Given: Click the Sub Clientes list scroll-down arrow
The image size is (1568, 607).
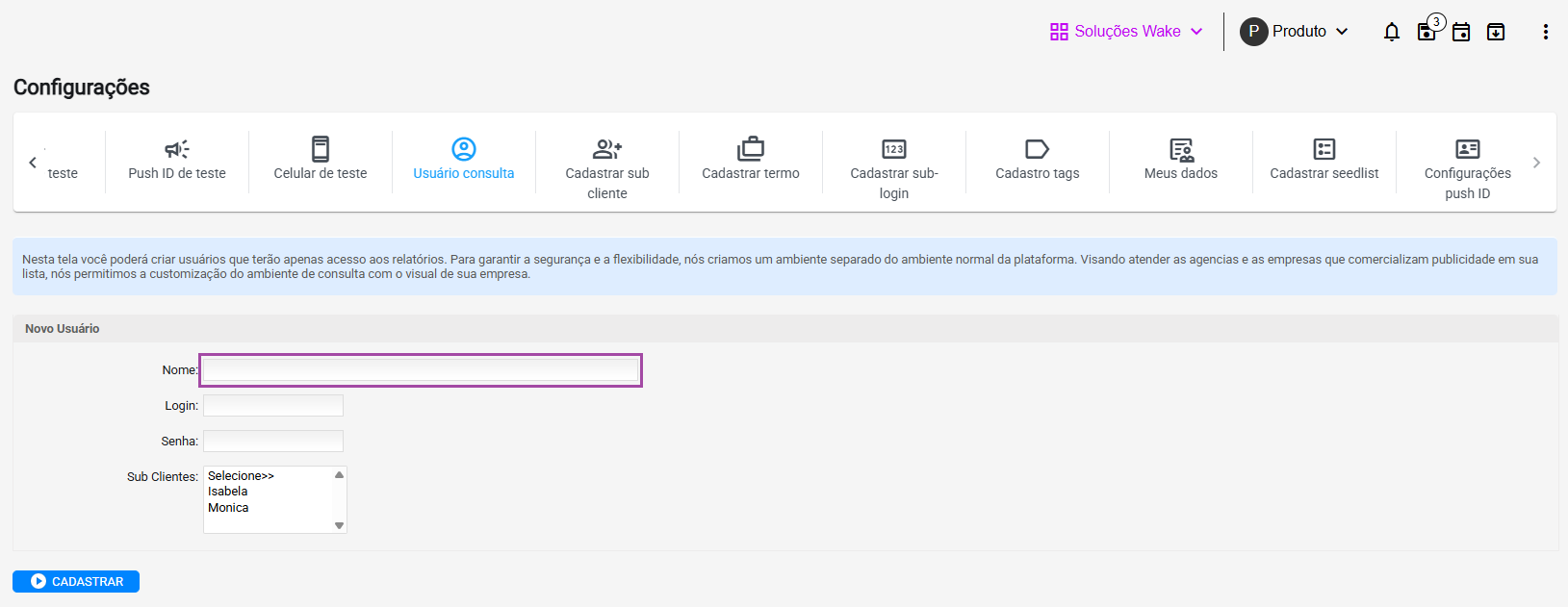Looking at the screenshot, I should pyautogui.click(x=339, y=525).
